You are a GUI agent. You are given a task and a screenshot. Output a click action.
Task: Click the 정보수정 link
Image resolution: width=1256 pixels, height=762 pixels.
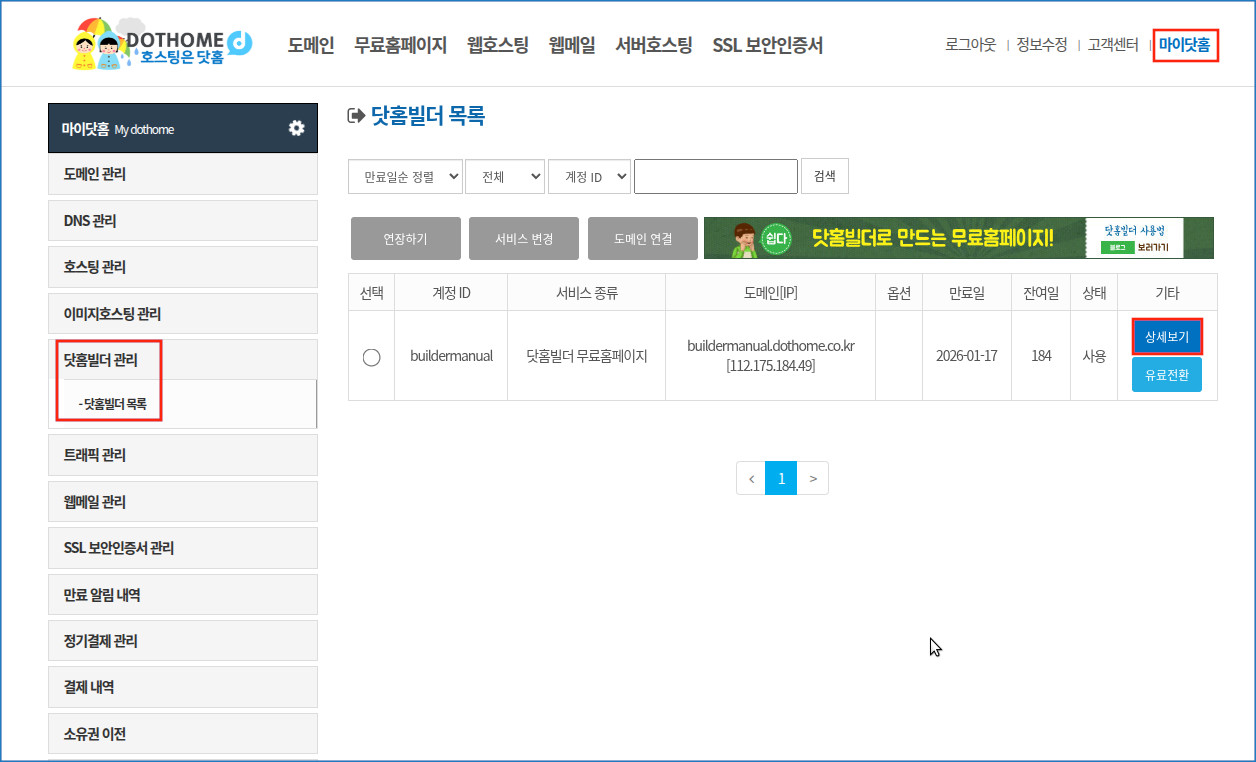click(1042, 45)
